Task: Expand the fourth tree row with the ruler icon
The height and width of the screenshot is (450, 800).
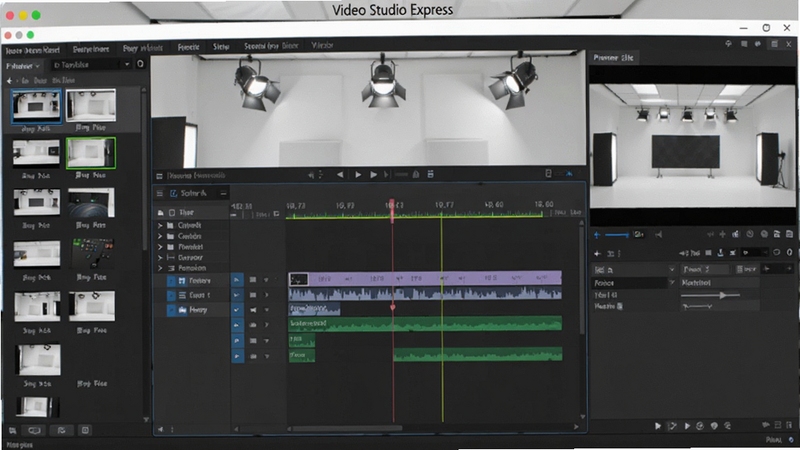Action: pyautogui.click(x=160, y=258)
